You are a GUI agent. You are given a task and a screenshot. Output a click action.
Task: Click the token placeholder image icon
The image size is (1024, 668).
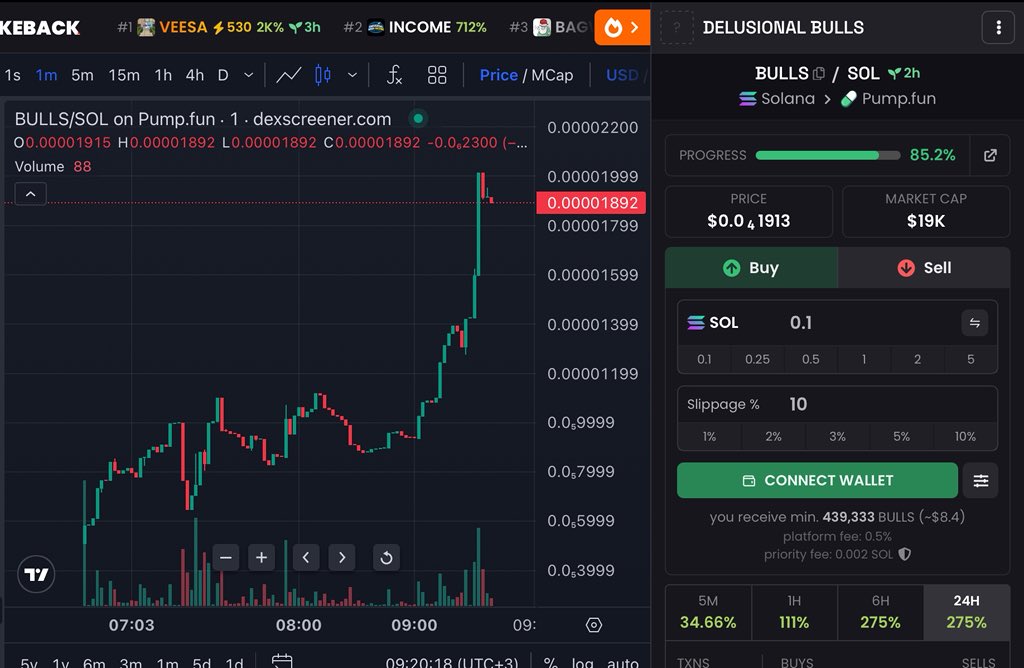677,27
